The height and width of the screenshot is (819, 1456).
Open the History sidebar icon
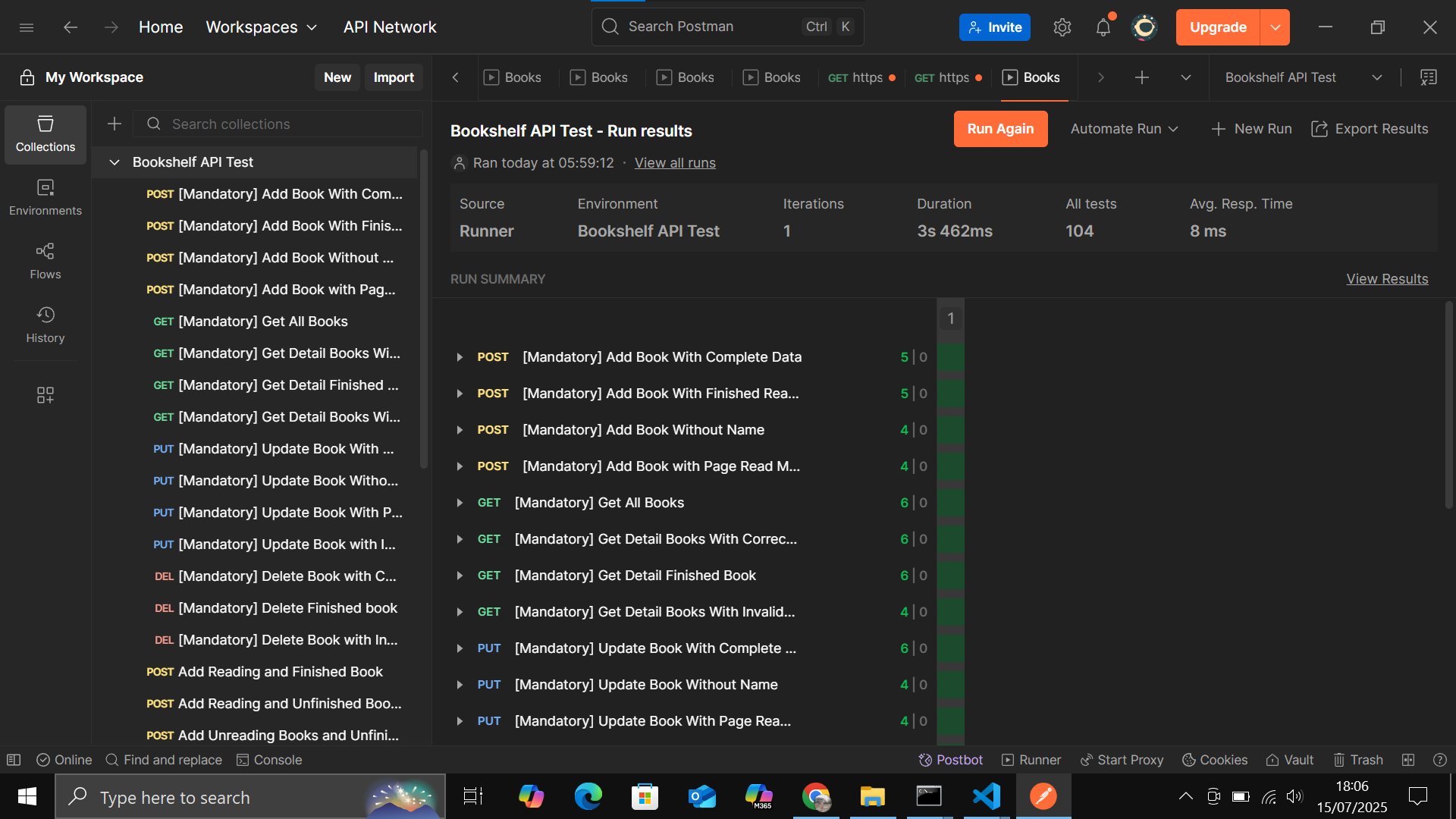tap(45, 325)
